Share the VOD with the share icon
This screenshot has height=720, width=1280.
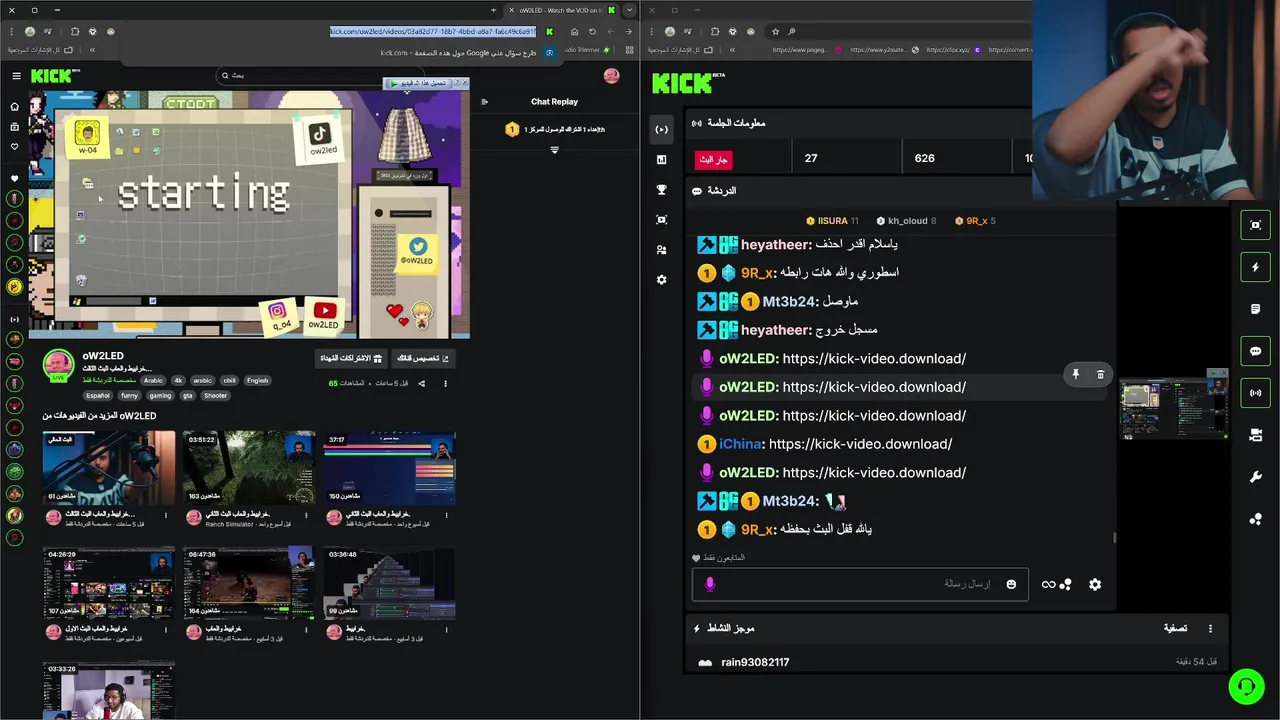click(421, 383)
